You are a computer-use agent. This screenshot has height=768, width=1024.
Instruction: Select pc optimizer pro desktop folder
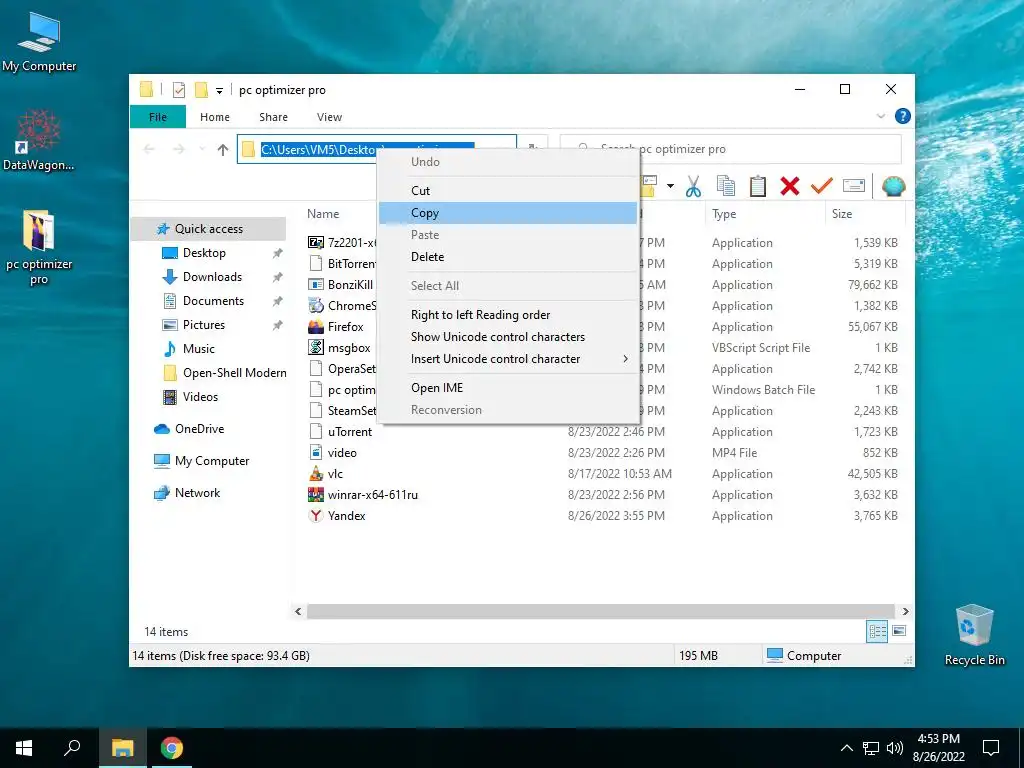[39, 248]
